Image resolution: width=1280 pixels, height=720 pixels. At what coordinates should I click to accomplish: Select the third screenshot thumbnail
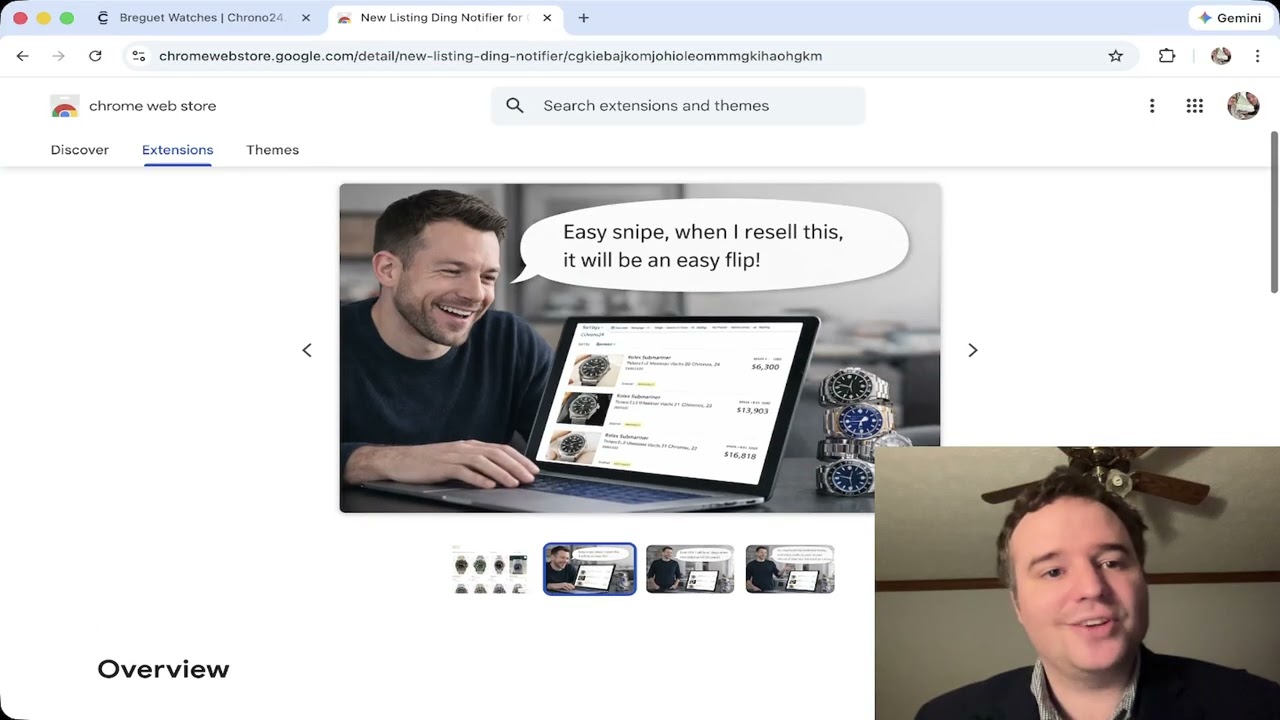[x=690, y=569]
